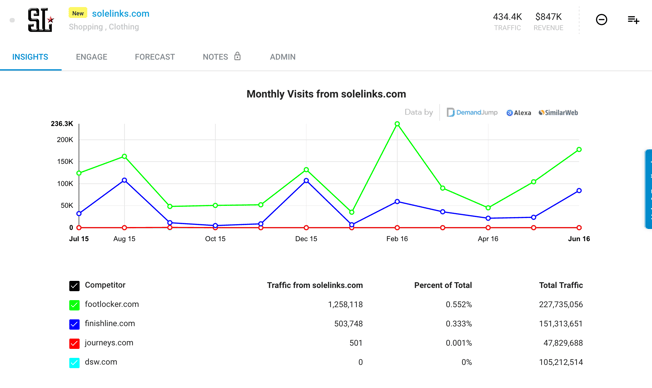Open the solelinks.com link
Viewport: 652px width, 388px height.
click(121, 14)
